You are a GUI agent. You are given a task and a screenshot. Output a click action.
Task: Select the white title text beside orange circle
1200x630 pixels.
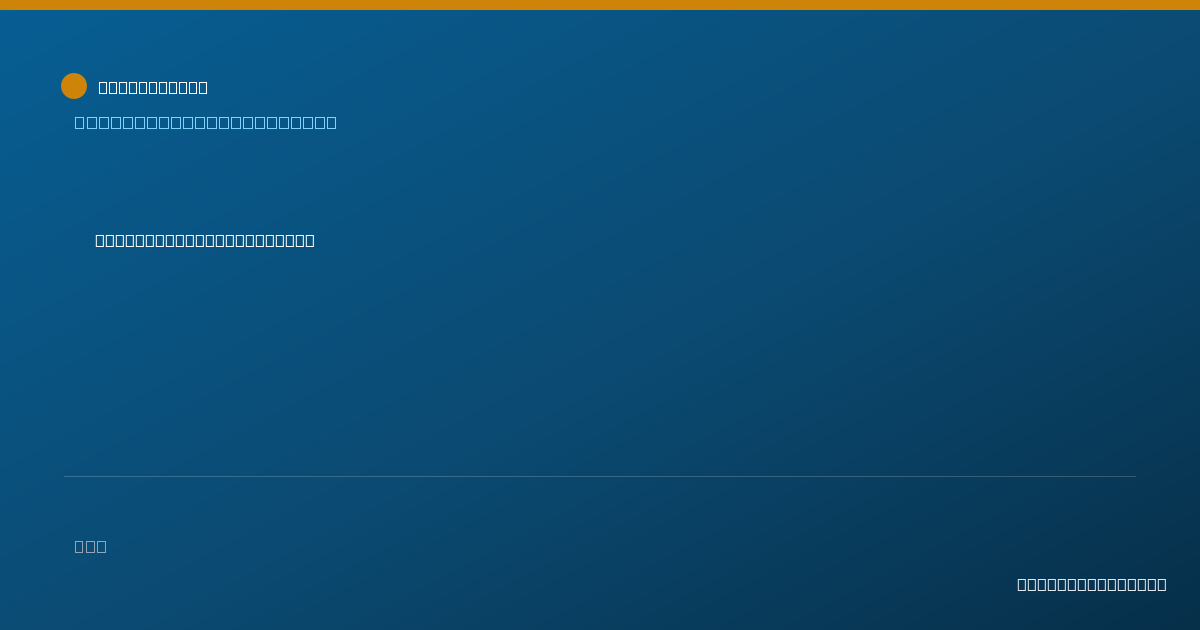tap(153, 87)
